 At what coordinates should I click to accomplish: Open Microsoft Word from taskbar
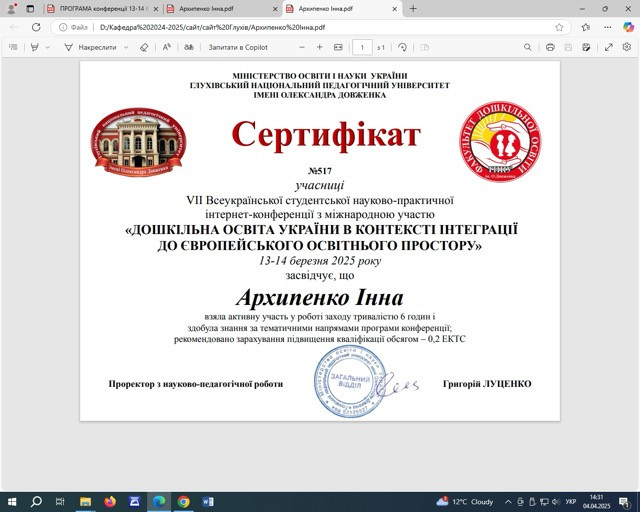pyautogui.click(x=208, y=502)
